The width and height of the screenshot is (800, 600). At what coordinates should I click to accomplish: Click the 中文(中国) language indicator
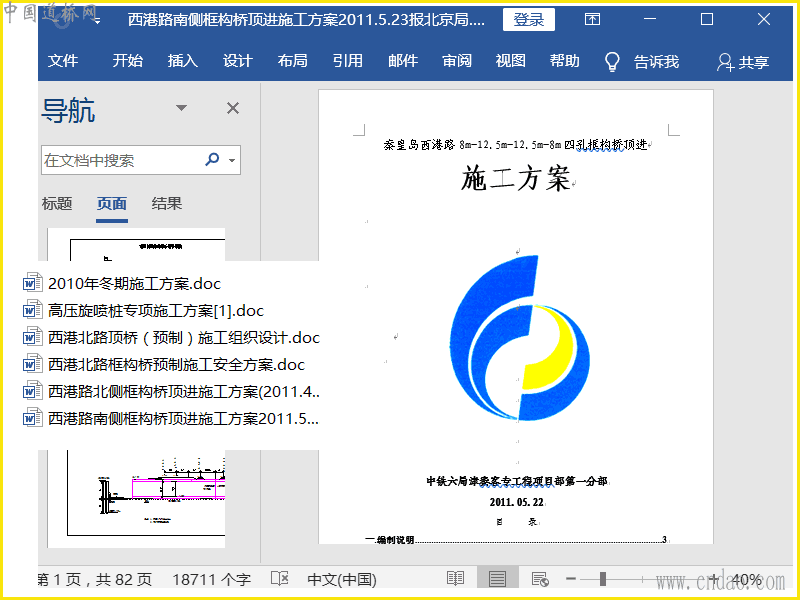pyautogui.click(x=342, y=579)
